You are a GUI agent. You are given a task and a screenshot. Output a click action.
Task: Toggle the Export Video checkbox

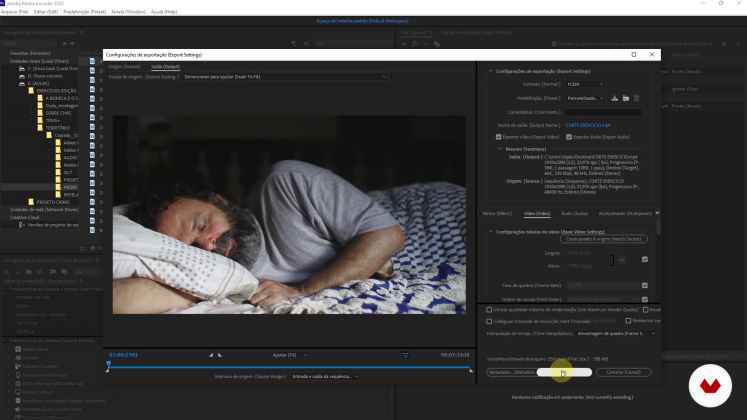tap(500, 136)
